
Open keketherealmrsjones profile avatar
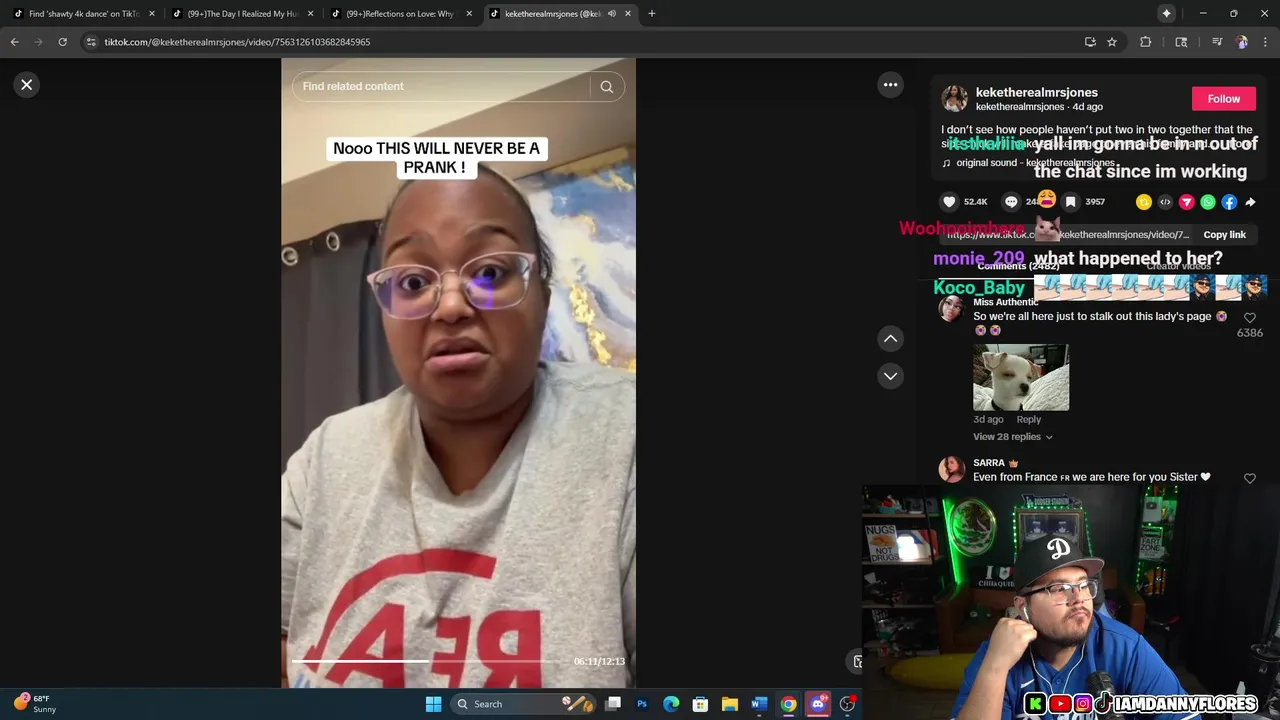pyautogui.click(x=955, y=99)
